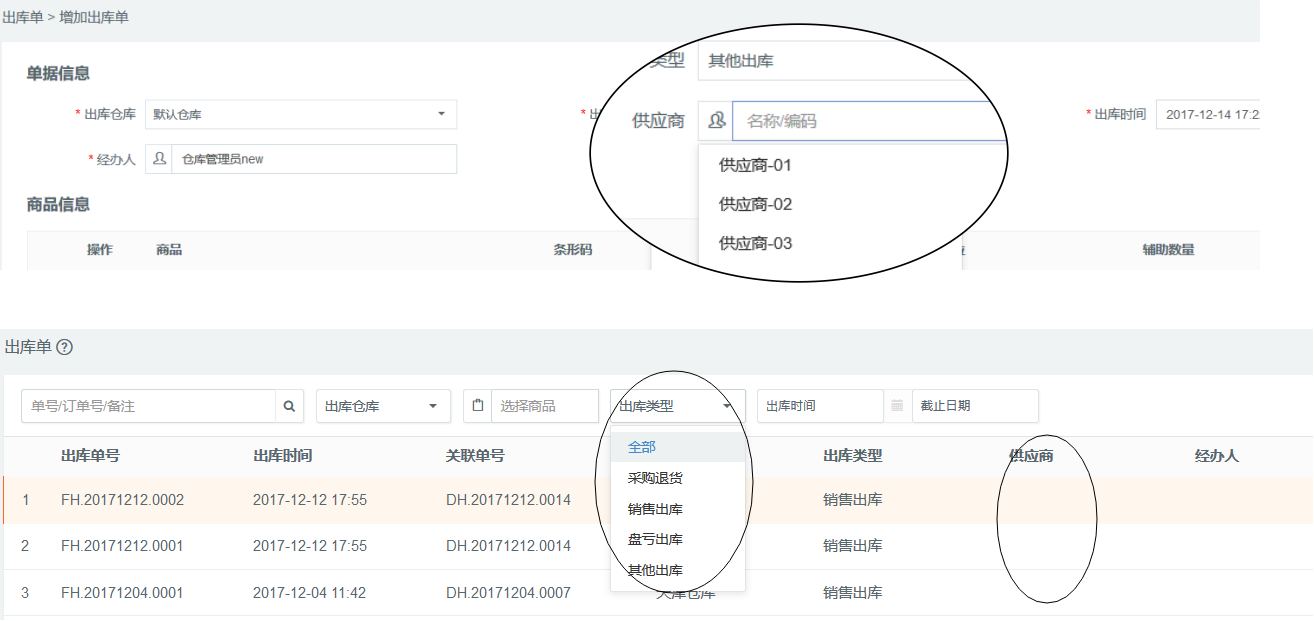Viewport: 1314px width, 621px height.
Task: Choose 供应商-01 from supplier suggestions
Action: coord(755,165)
